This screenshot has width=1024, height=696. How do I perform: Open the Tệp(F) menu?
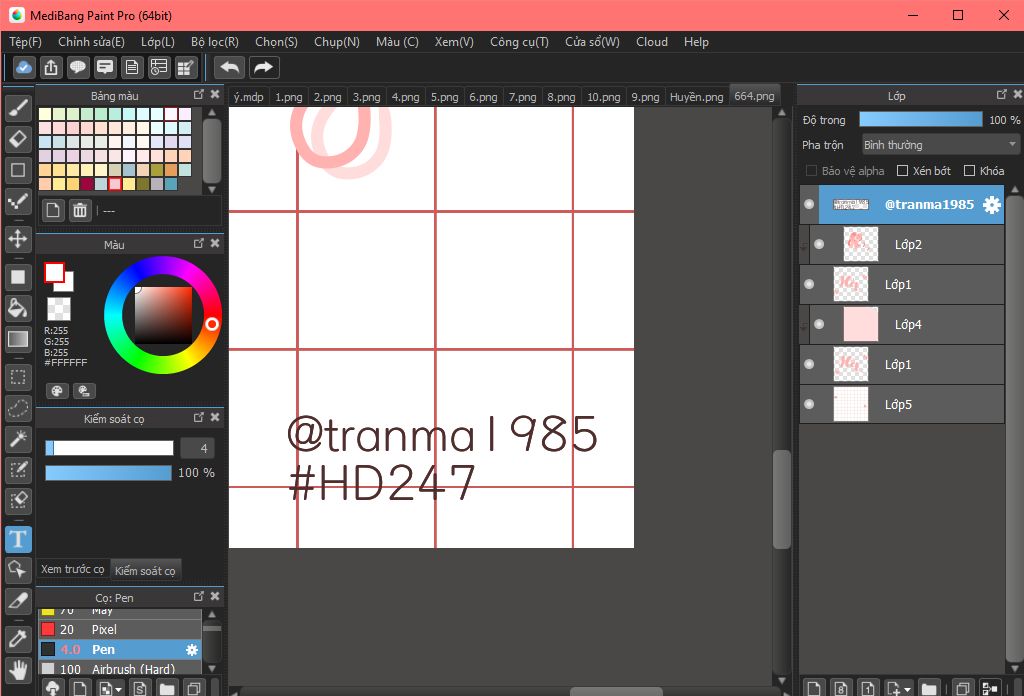tap(25, 42)
